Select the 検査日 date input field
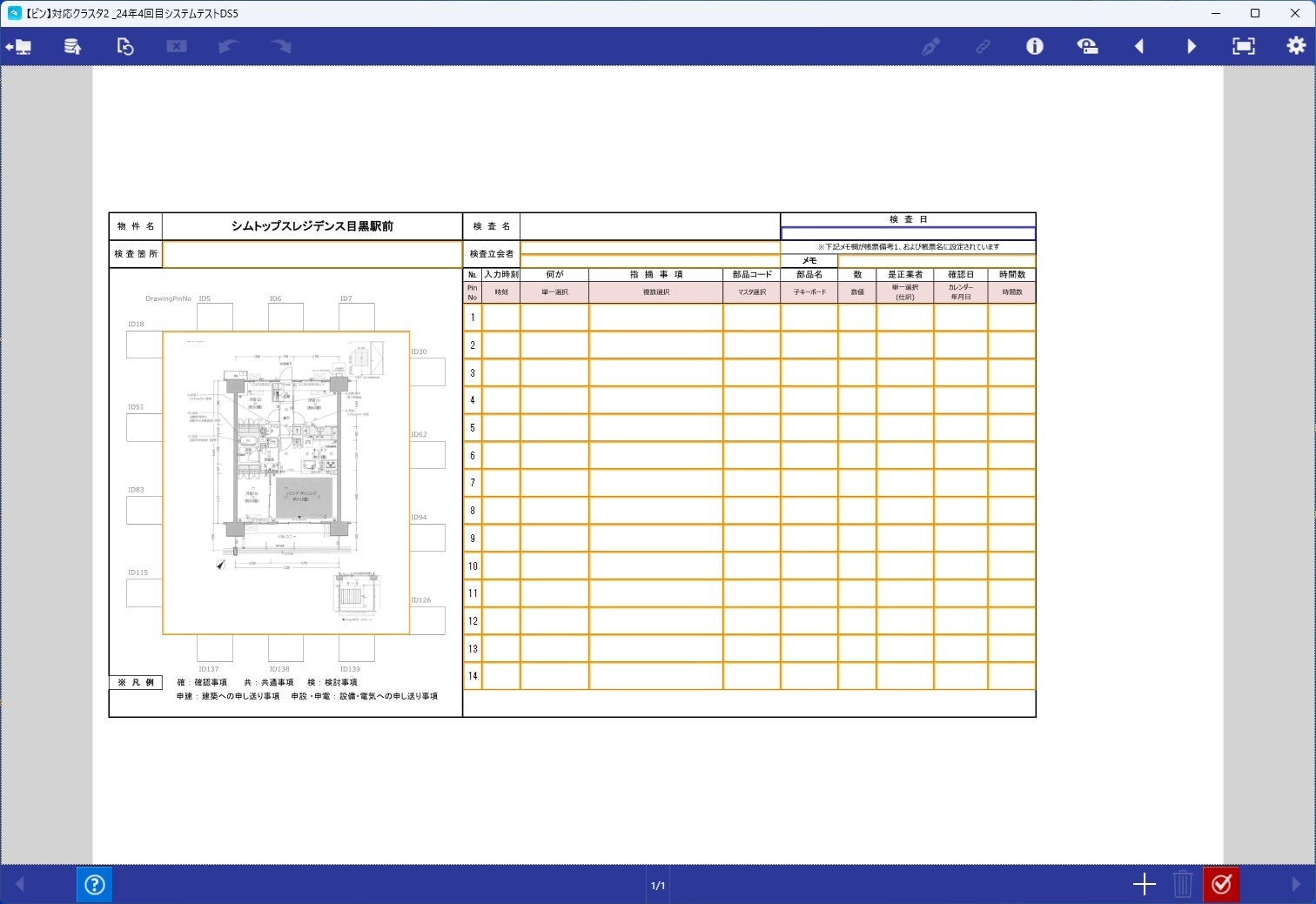The width and height of the screenshot is (1316, 904). coord(908,233)
